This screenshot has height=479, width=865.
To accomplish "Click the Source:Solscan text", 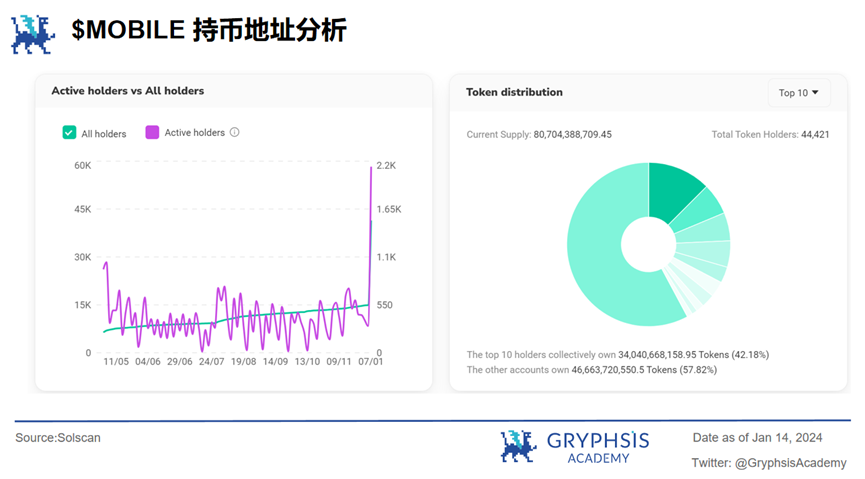I will click(58, 438).
